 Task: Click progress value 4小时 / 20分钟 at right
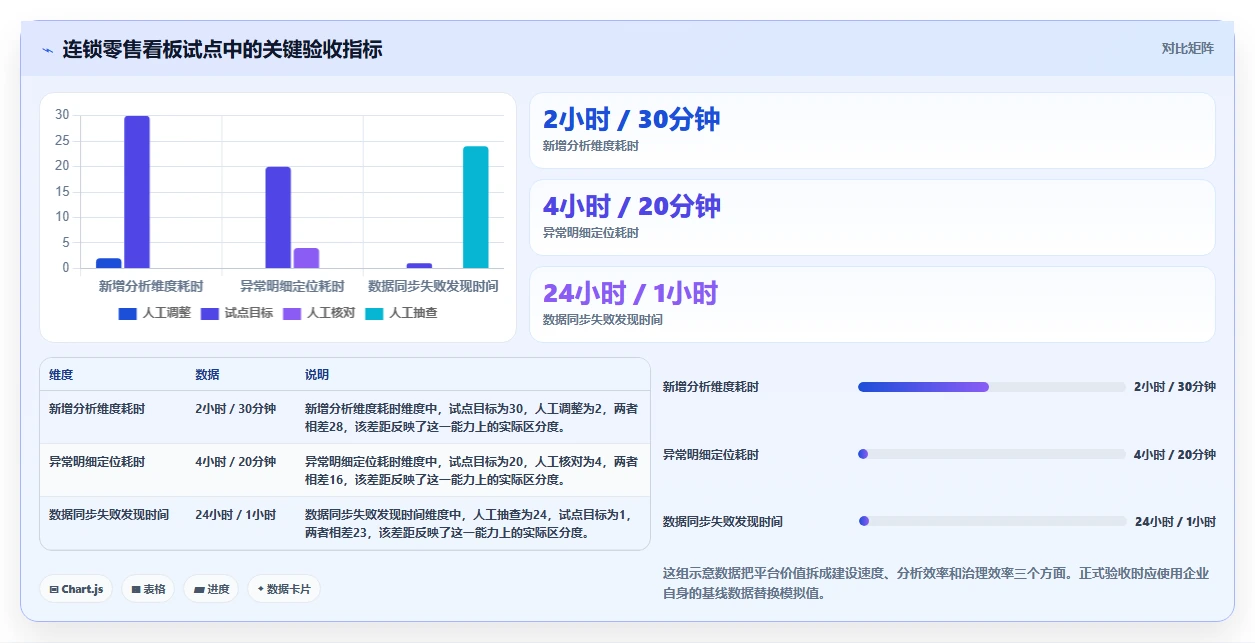click(1175, 455)
